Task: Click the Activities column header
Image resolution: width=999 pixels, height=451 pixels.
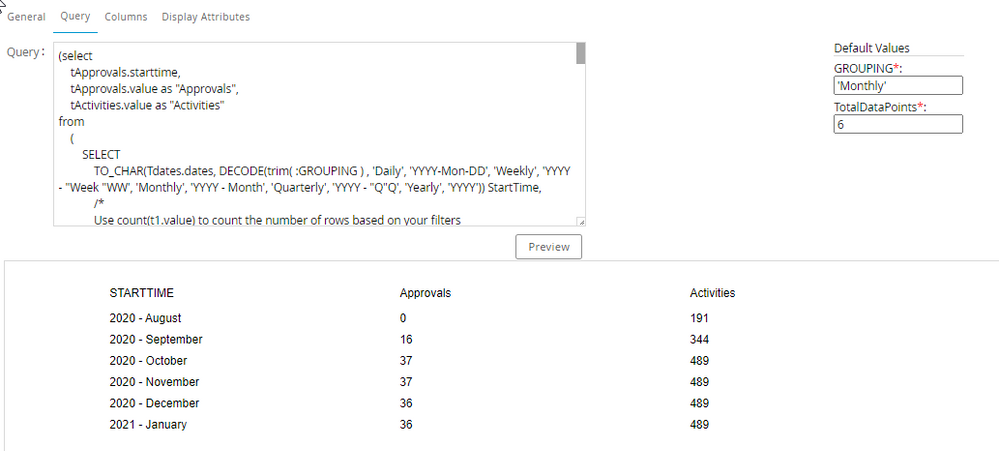Action: click(712, 293)
